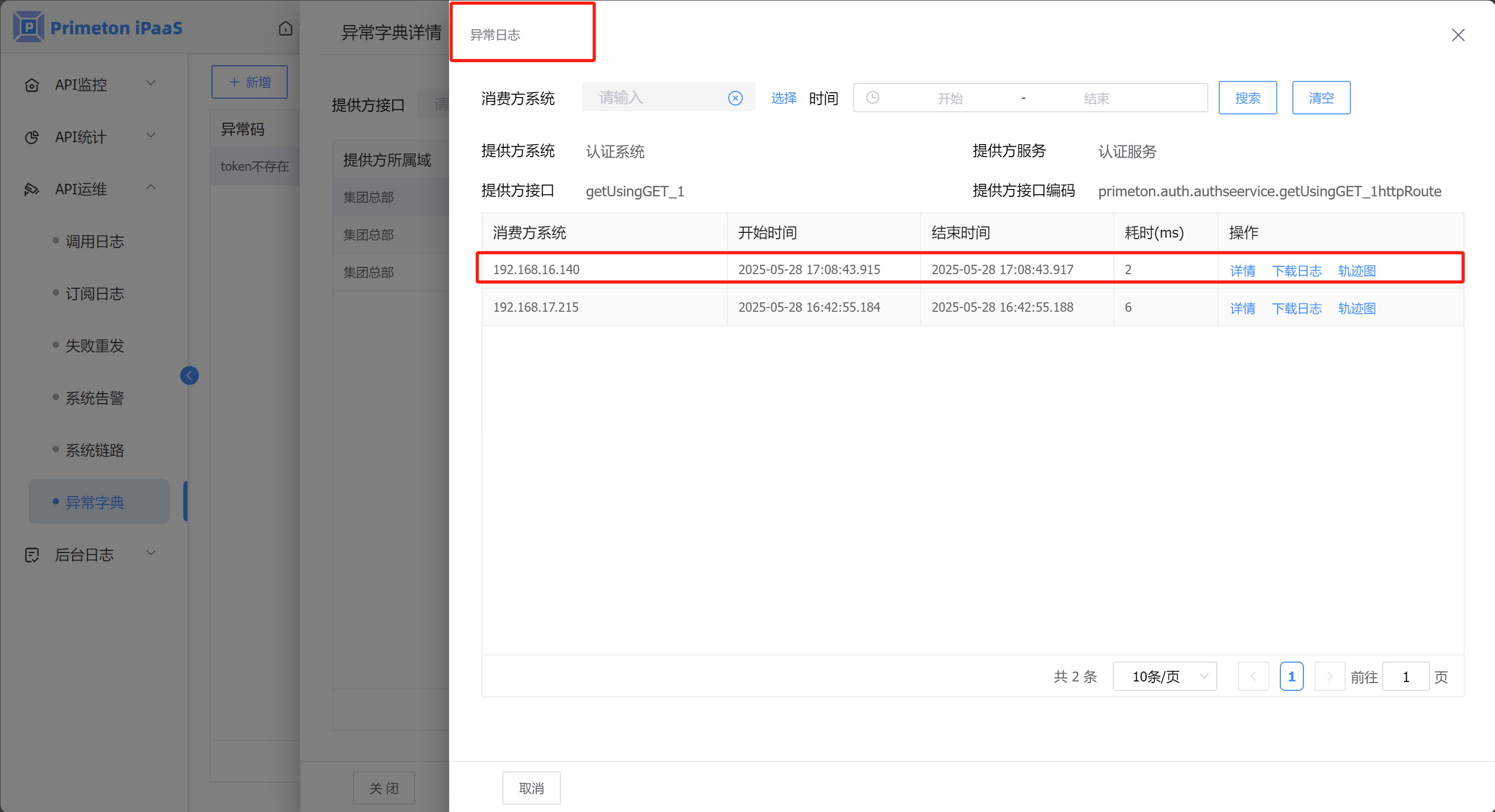Click the clear icon in 消费方系统 input
The image size is (1495, 812).
point(735,98)
